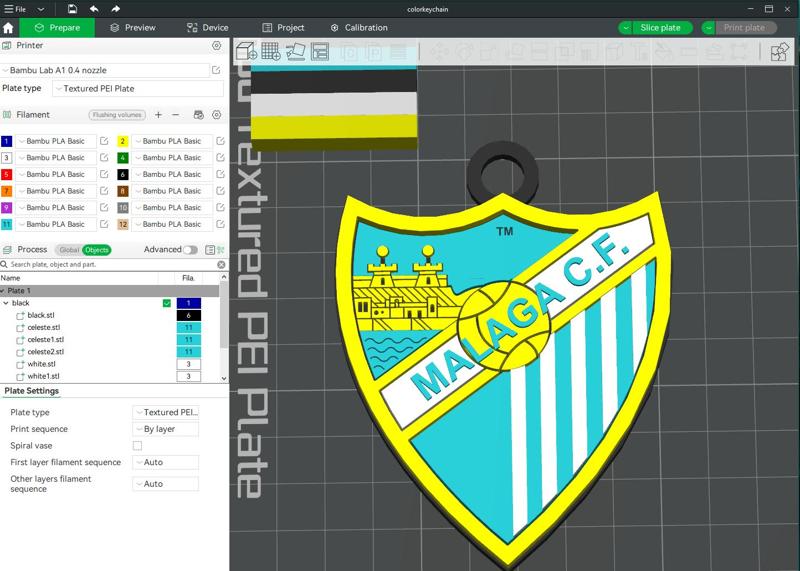This screenshot has width=800, height=571.
Task: Switch to the Calibration tab
Action: coord(359,28)
